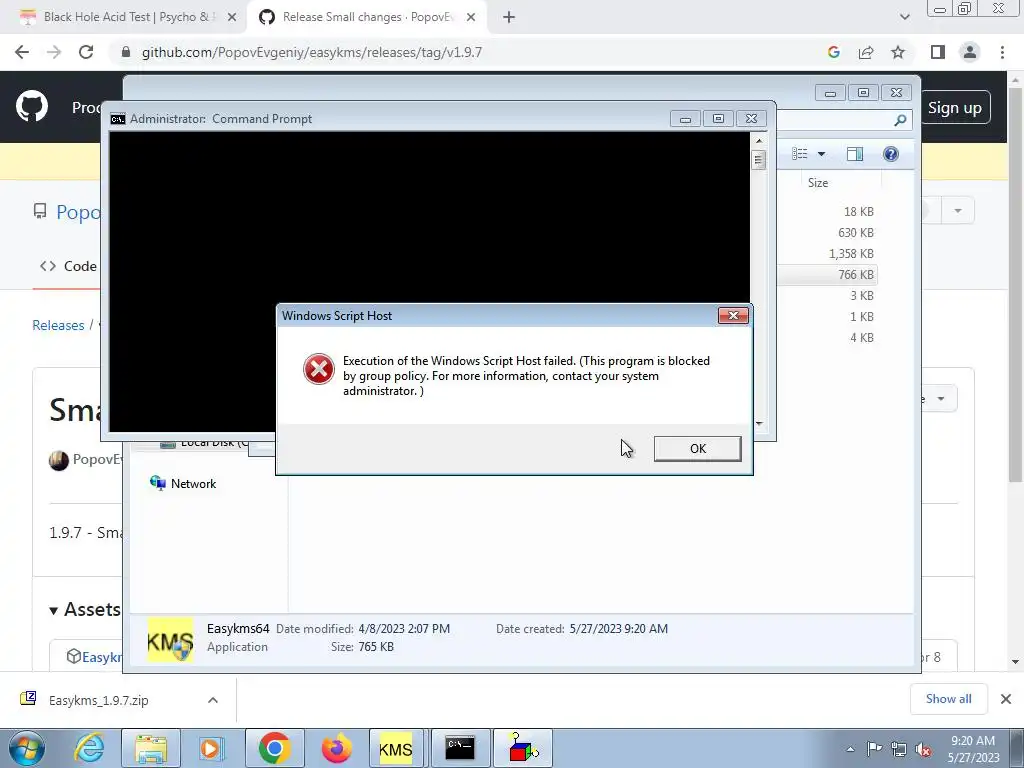1024x768 pixels.
Task: Toggle the Chrome side panel icon
Action: point(938,52)
